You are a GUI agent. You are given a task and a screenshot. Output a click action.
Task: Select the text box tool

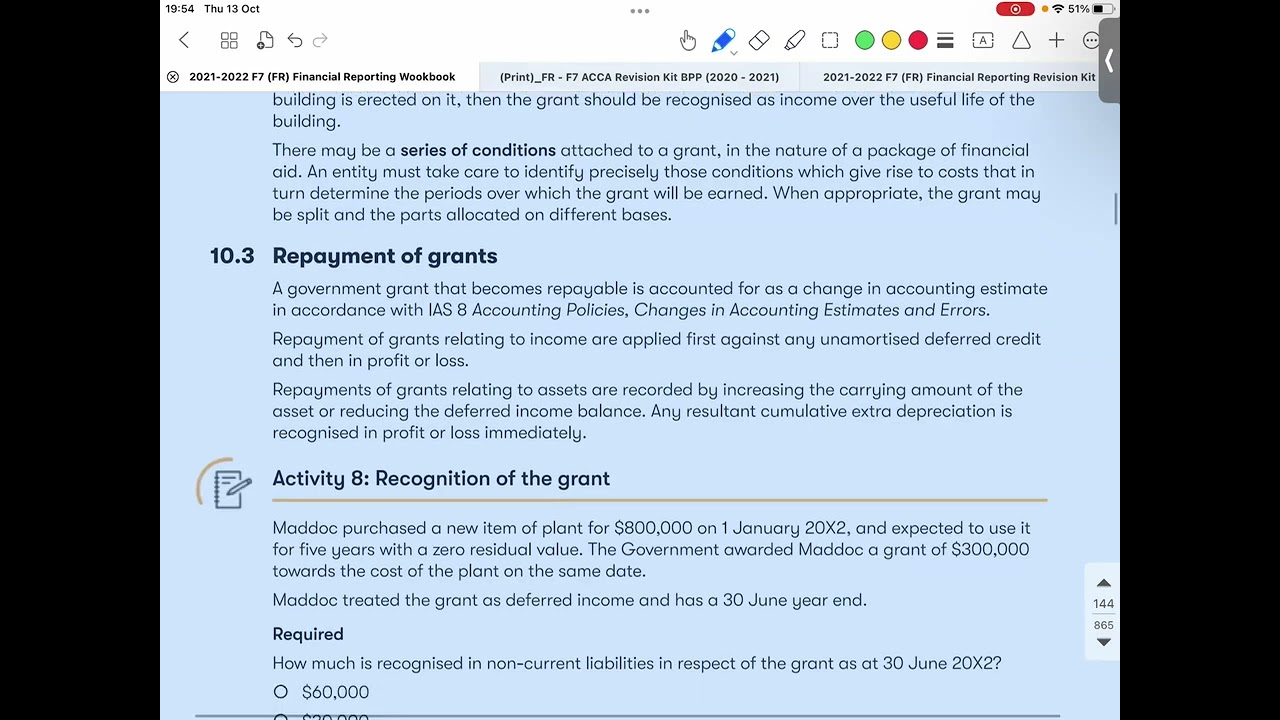(x=983, y=40)
